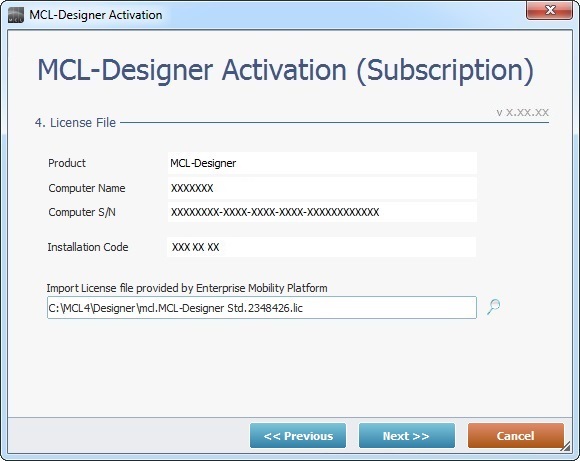
Task: Click the 'Import License file provided' label
Action: tap(187, 288)
